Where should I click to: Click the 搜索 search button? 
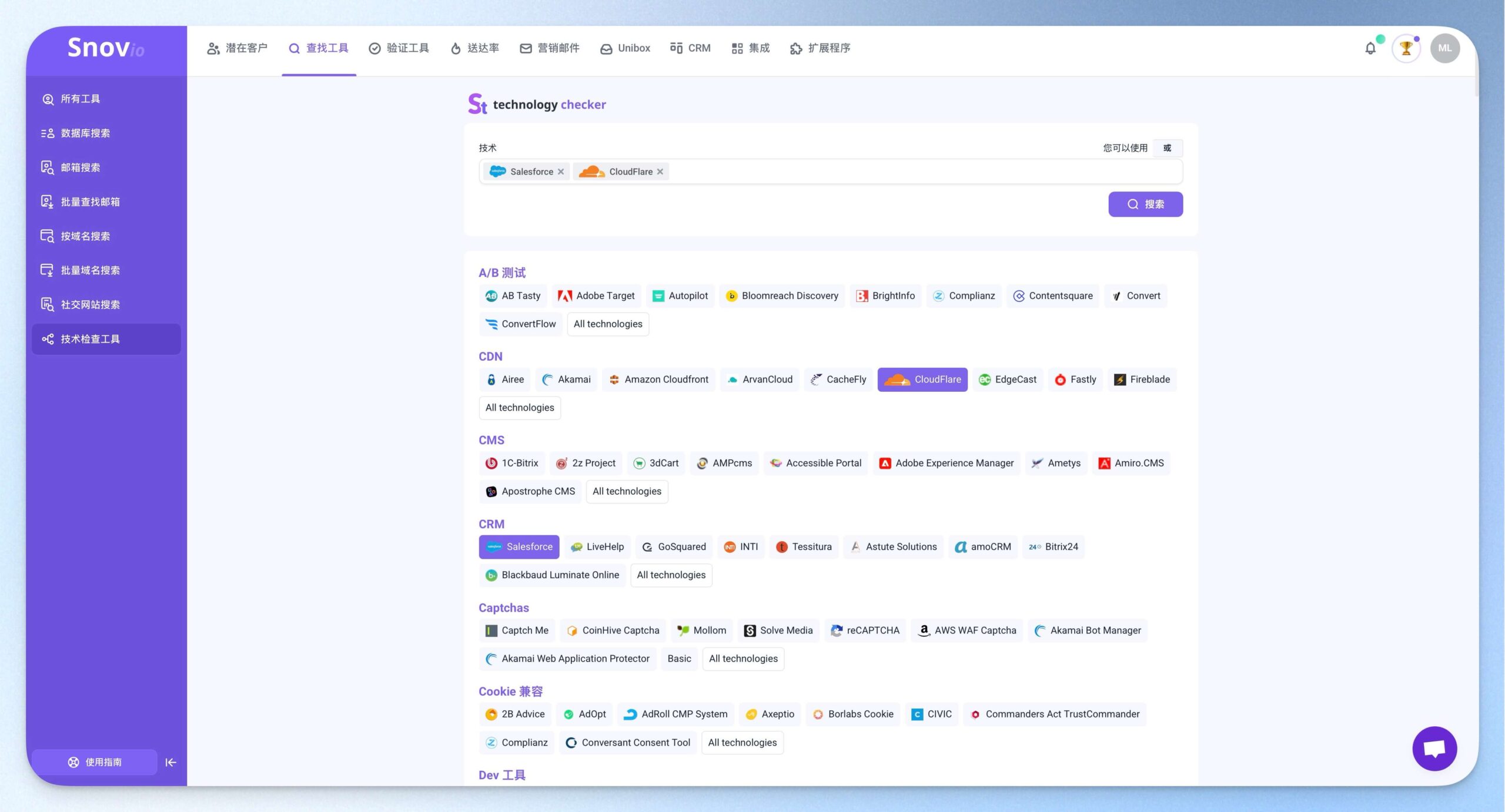[1146, 204]
